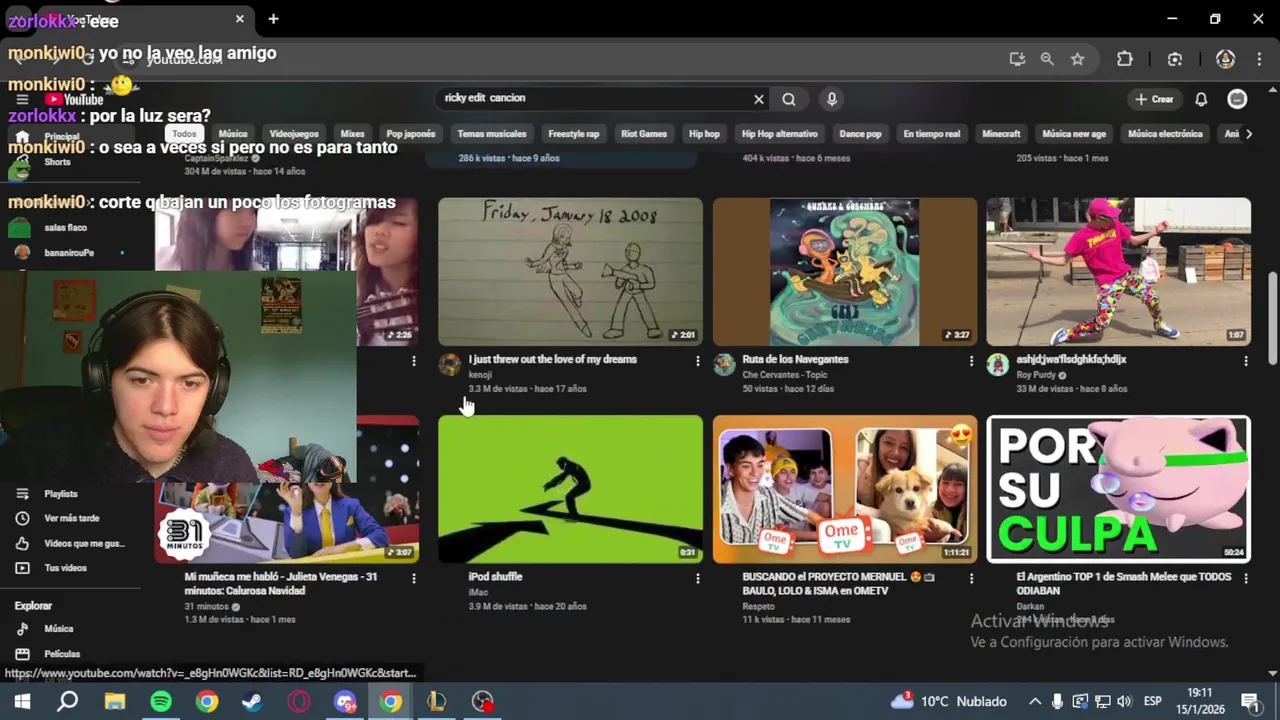Play the green iPod shuffle silhouette thumbnail
Screen dimensions: 1280x720
point(570,489)
